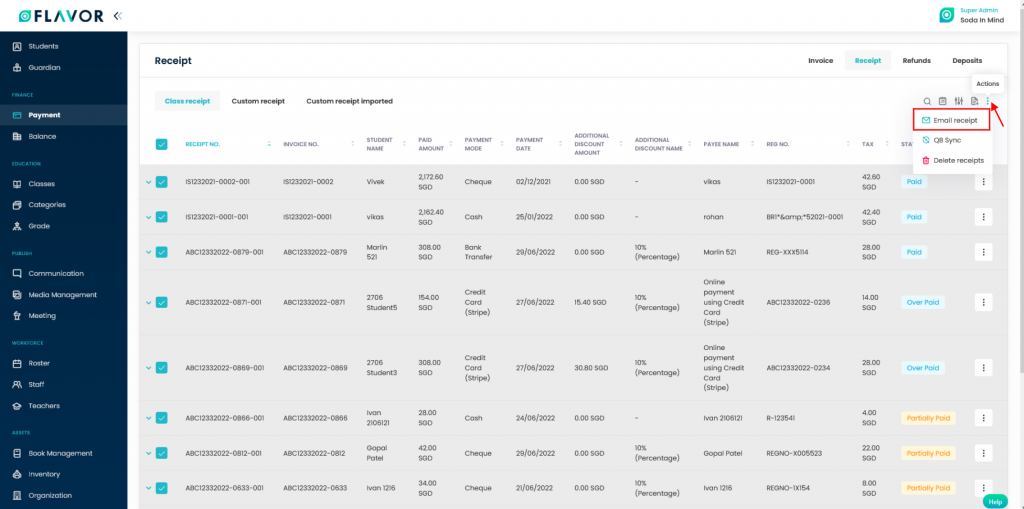1024x509 pixels.
Task: Open Inventory in the sidebar
Action: 44,474
